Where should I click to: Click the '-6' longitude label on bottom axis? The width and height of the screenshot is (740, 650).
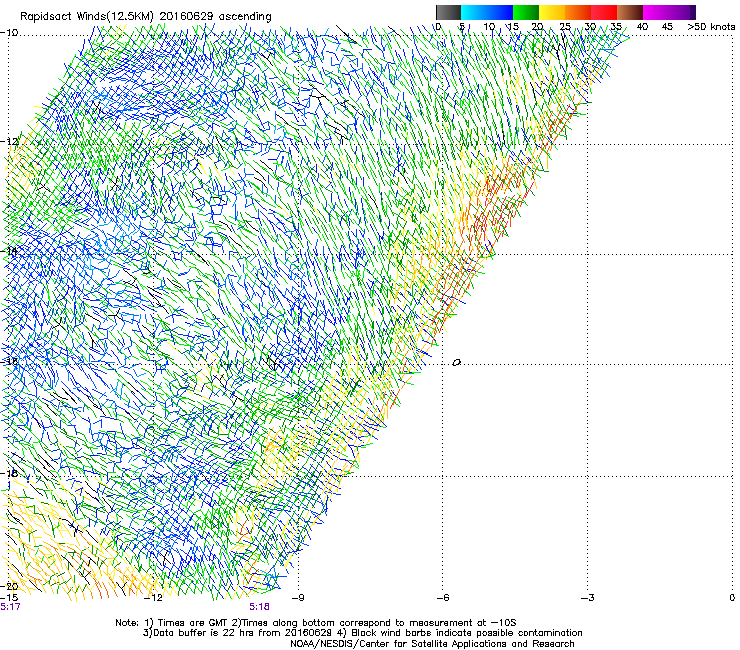(442, 597)
